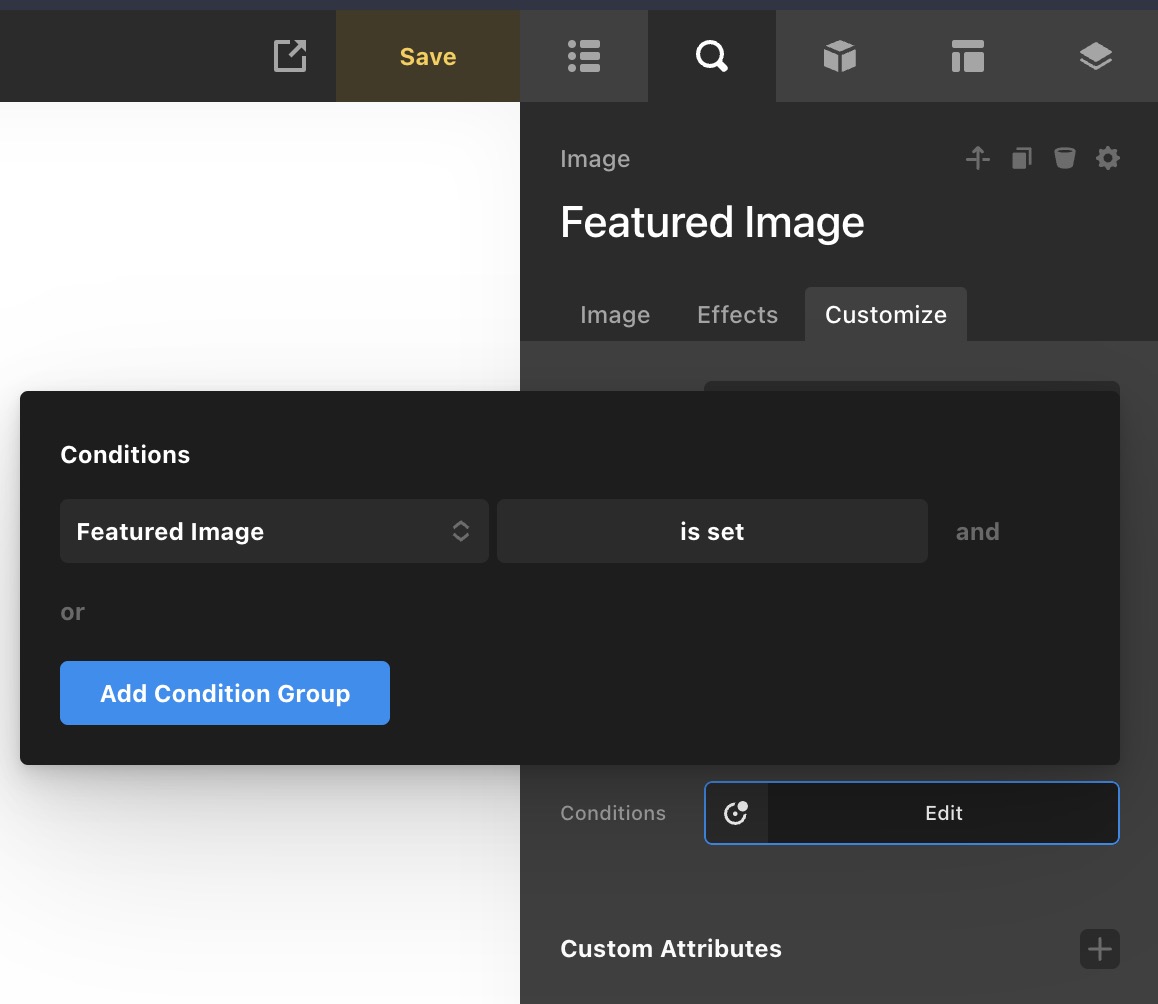Click "and" to add another condition
Screen dimensions: 1158x1004
(x=977, y=532)
